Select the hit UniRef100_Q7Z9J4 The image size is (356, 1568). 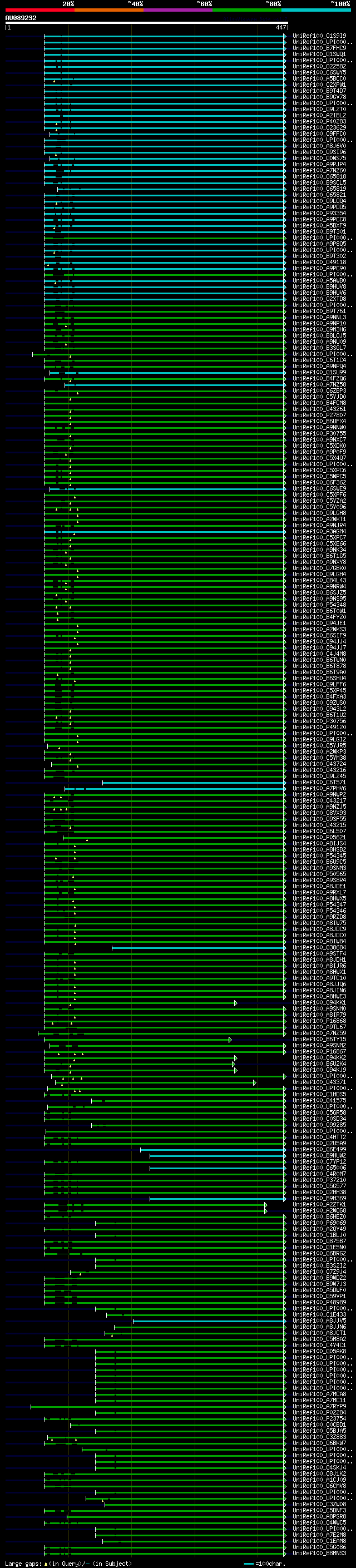pos(319,1272)
